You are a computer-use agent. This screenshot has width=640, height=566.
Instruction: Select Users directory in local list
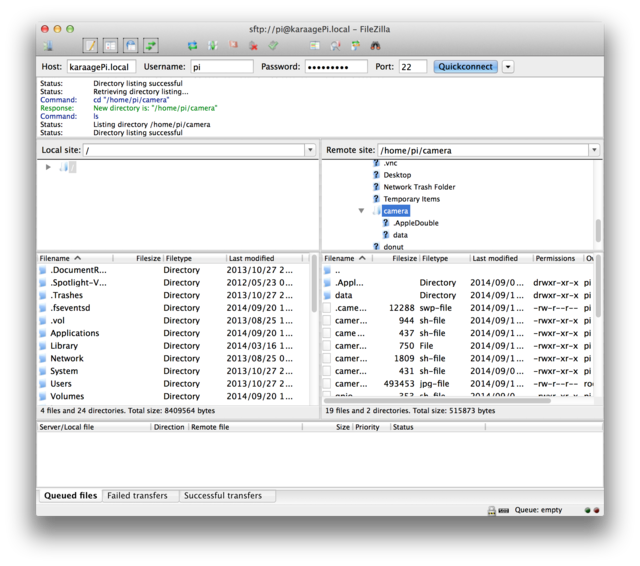171,384
